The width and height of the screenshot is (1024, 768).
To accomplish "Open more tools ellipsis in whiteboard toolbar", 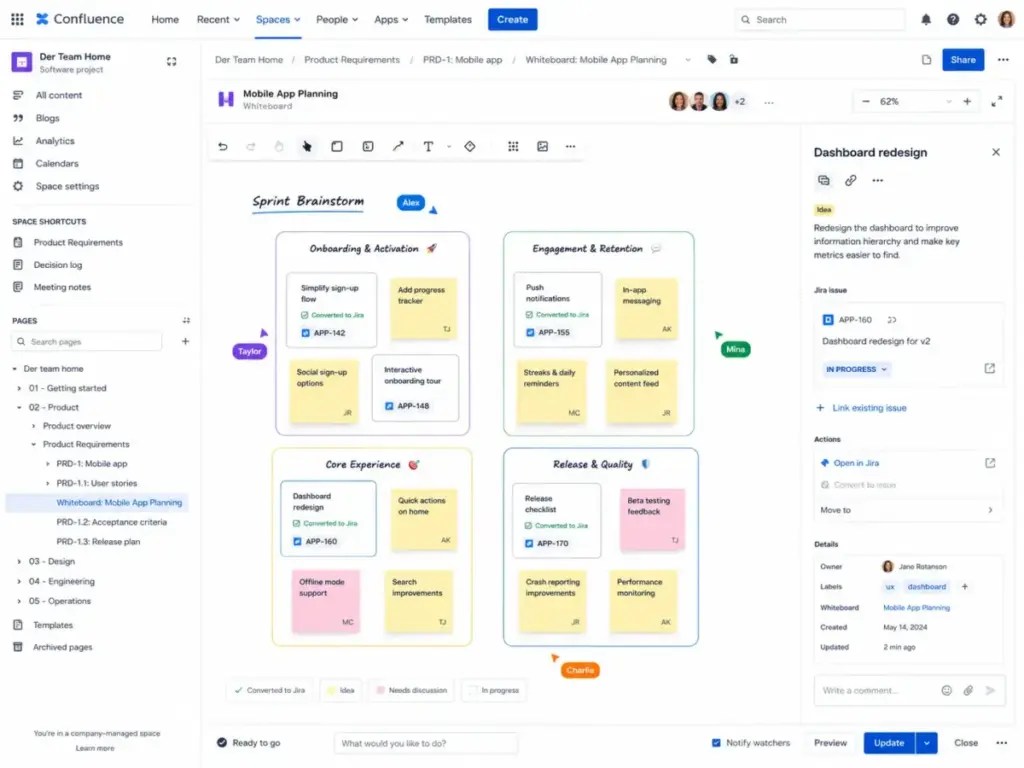I will pyautogui.click(x=570, y=146).
